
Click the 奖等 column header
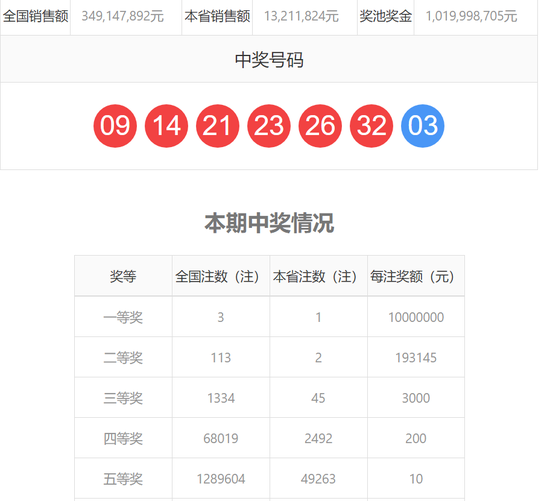pyautogui.click(x=123, y=276)
